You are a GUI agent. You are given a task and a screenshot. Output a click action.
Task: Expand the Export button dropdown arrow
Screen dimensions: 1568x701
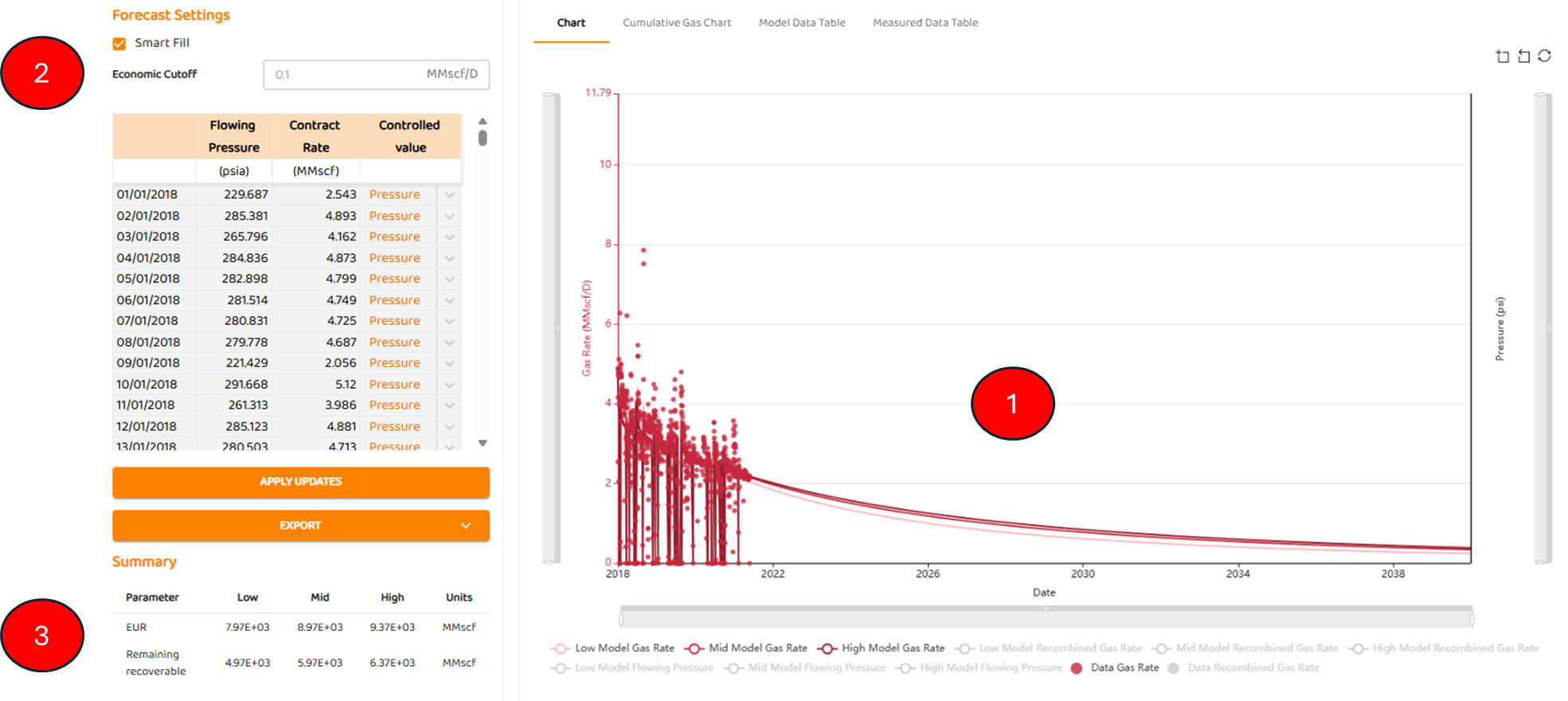point(466,526)
